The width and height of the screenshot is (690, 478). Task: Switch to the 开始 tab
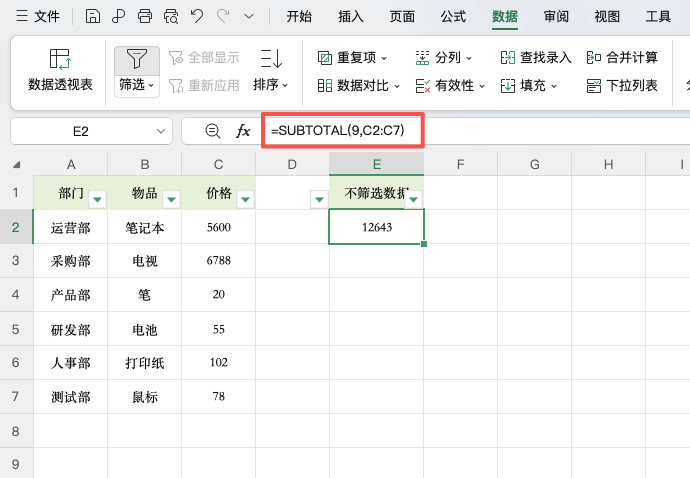point(299,17)
